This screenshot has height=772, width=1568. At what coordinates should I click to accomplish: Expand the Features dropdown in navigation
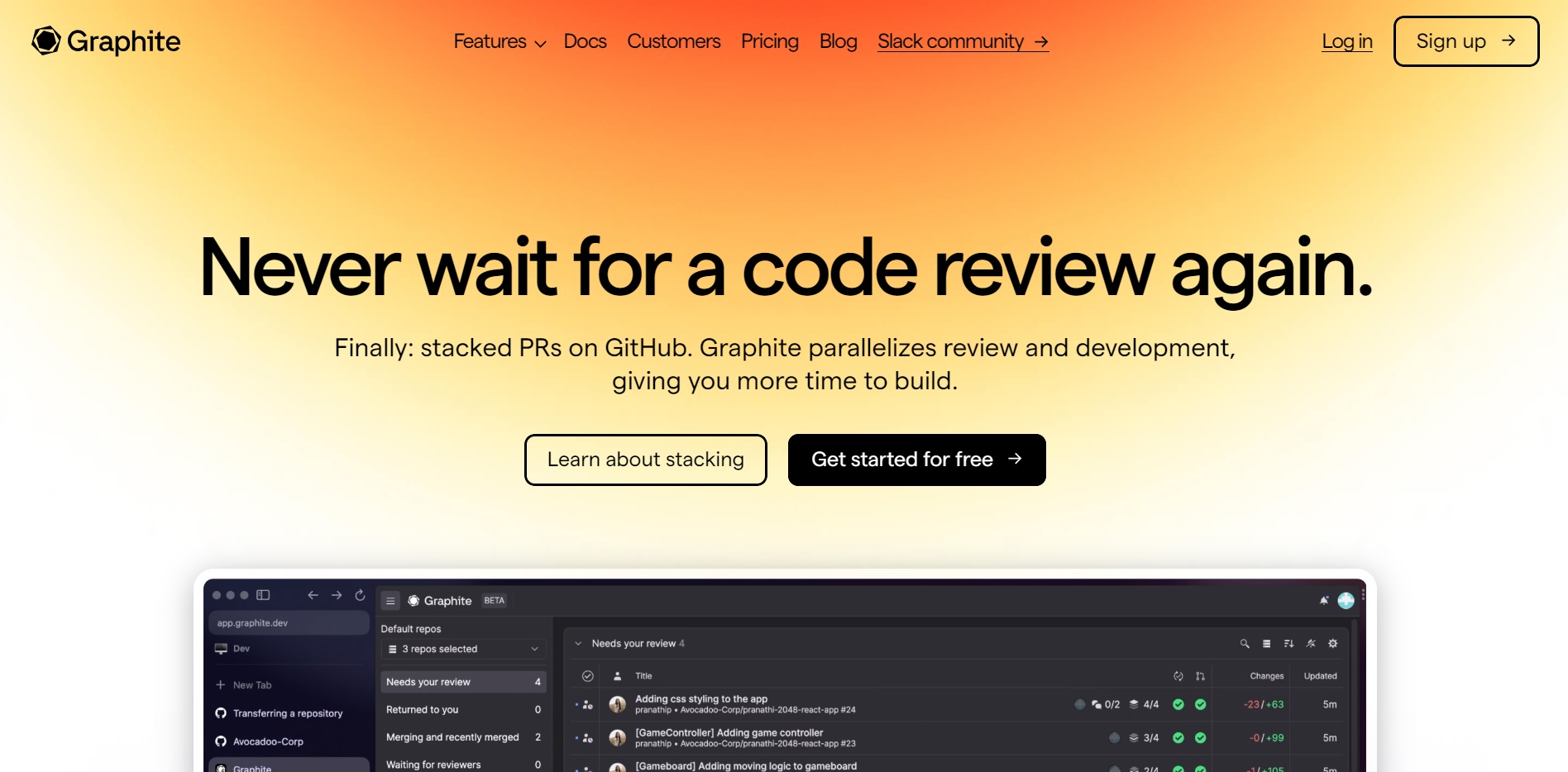pyautogui.click(x=500, y=41)
